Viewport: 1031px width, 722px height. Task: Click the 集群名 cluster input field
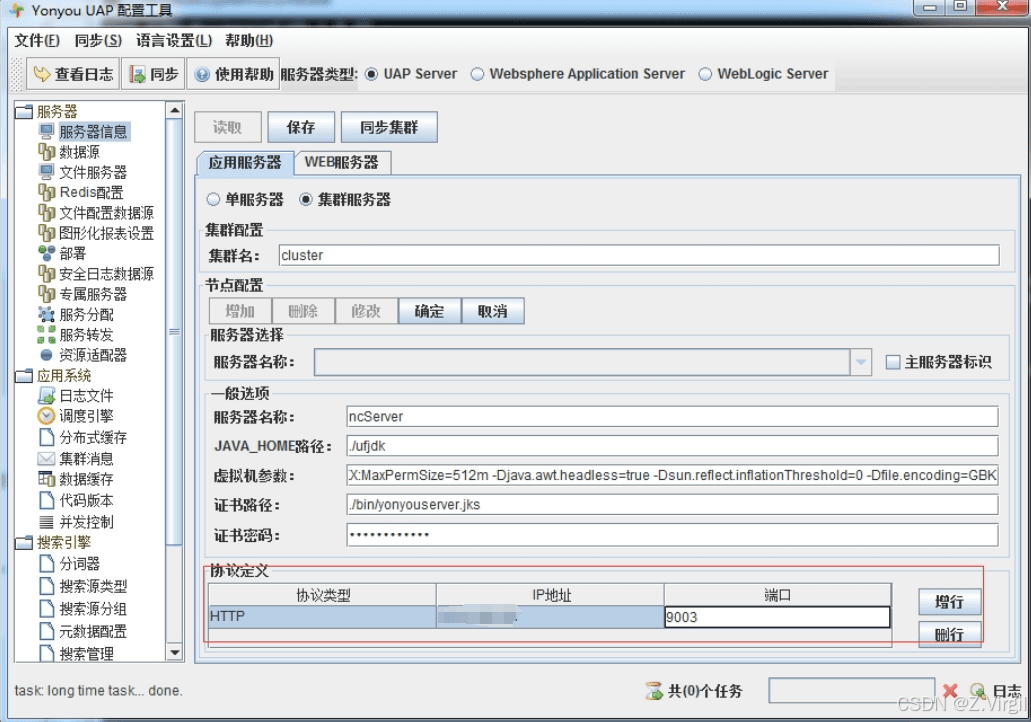639,255
